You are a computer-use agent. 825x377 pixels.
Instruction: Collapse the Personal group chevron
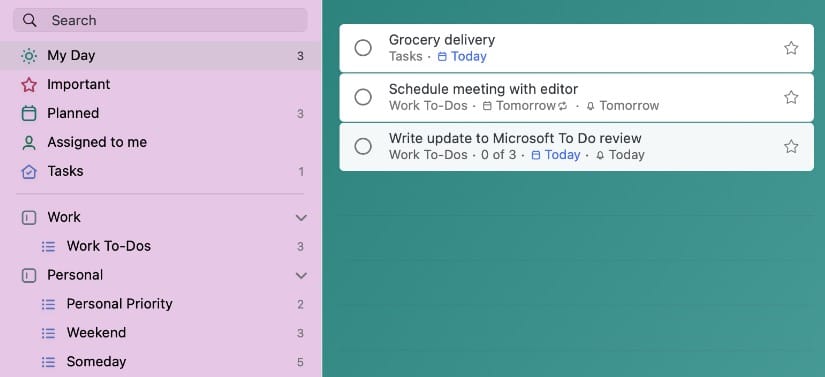click(x=301, y=276)
